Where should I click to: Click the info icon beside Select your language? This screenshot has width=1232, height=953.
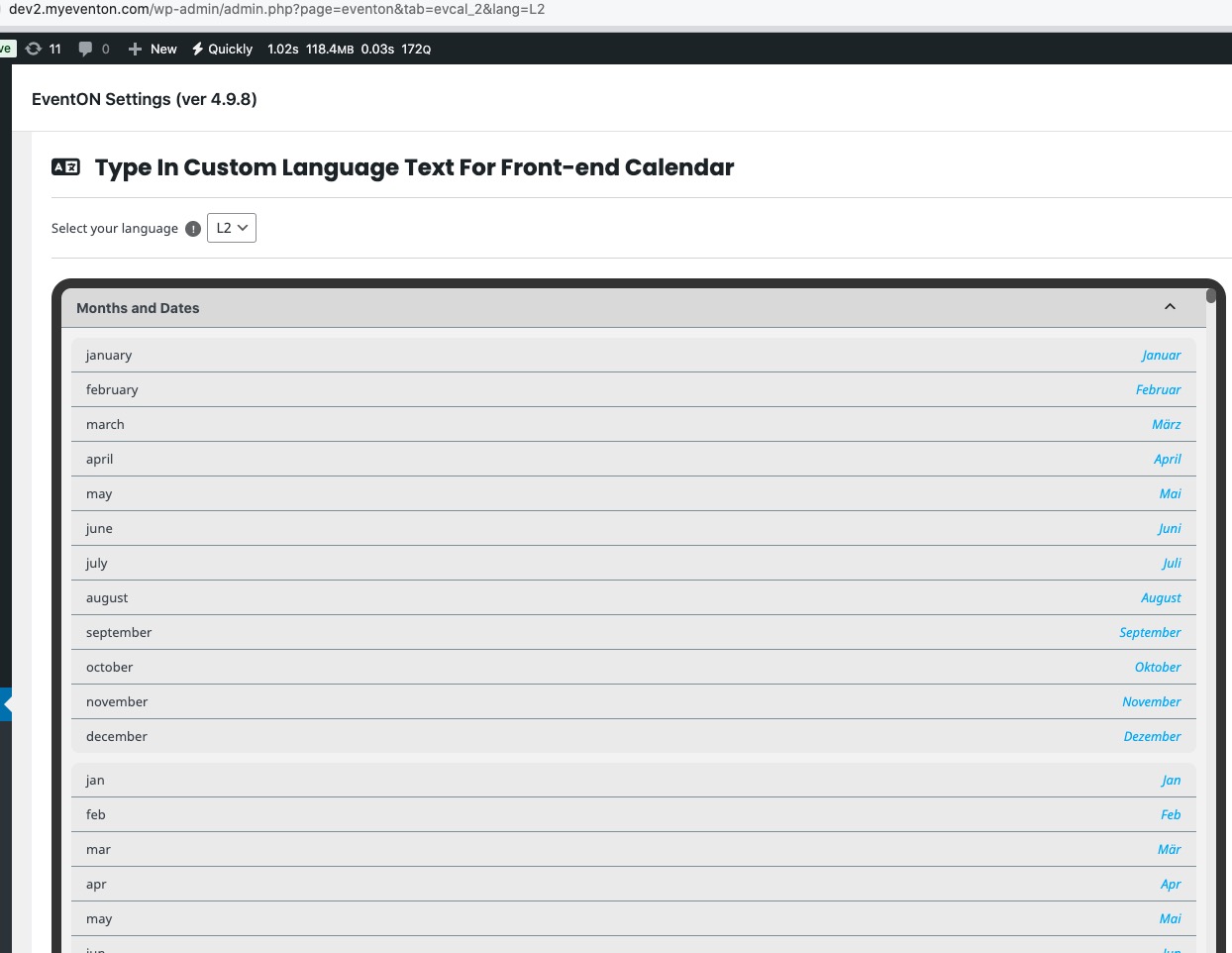(x=193, y=229)
